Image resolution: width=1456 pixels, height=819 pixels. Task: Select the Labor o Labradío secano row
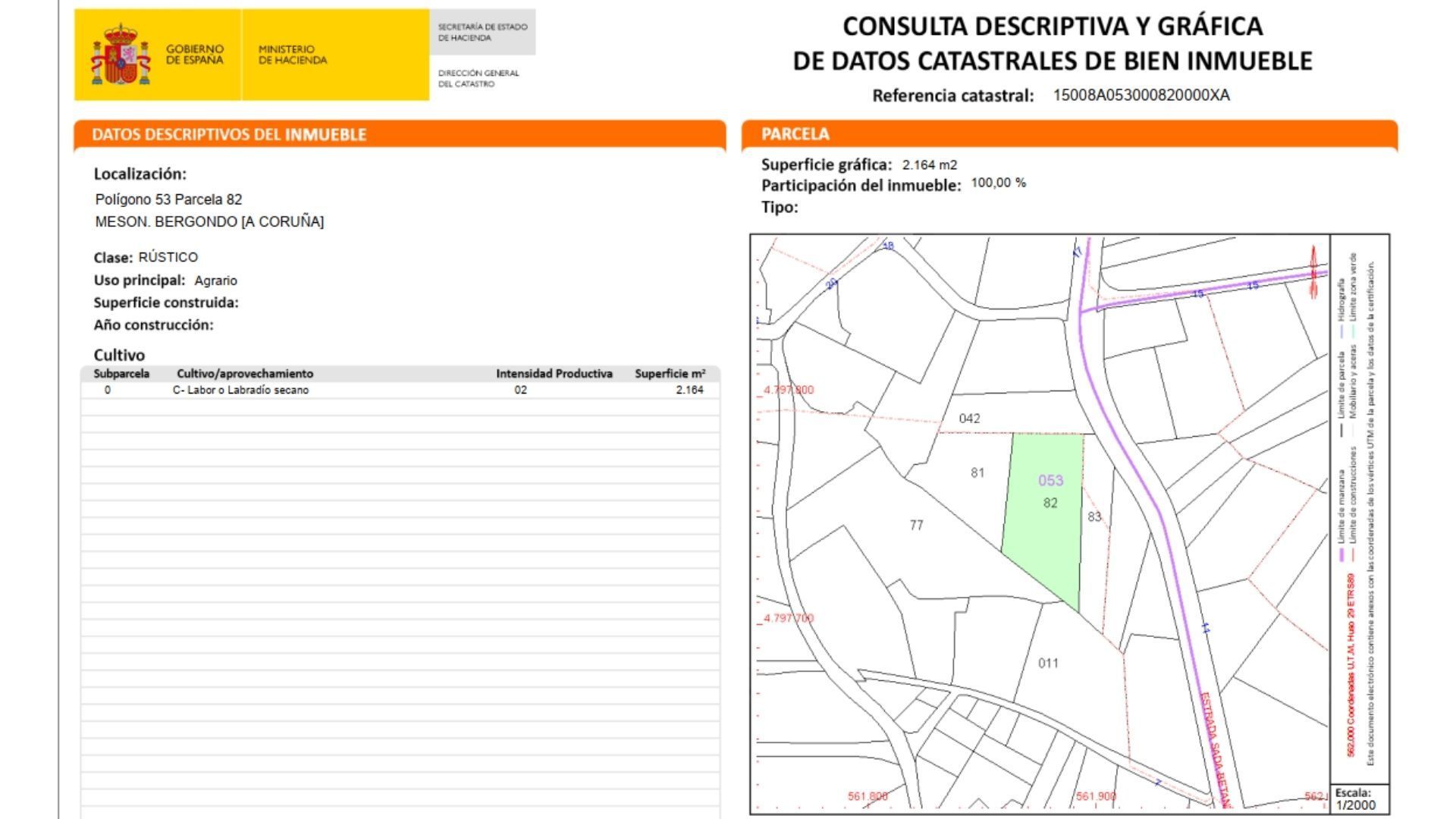tap(240, 390)
